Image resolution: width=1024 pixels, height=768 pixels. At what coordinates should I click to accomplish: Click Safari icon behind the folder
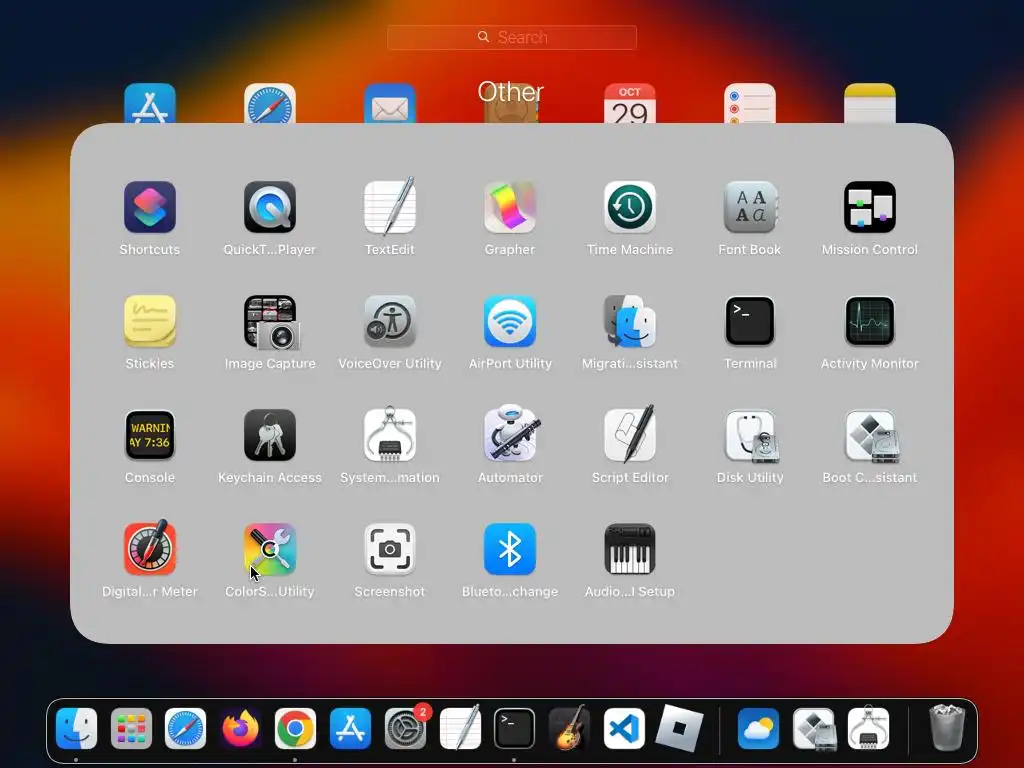coord(270,103)
